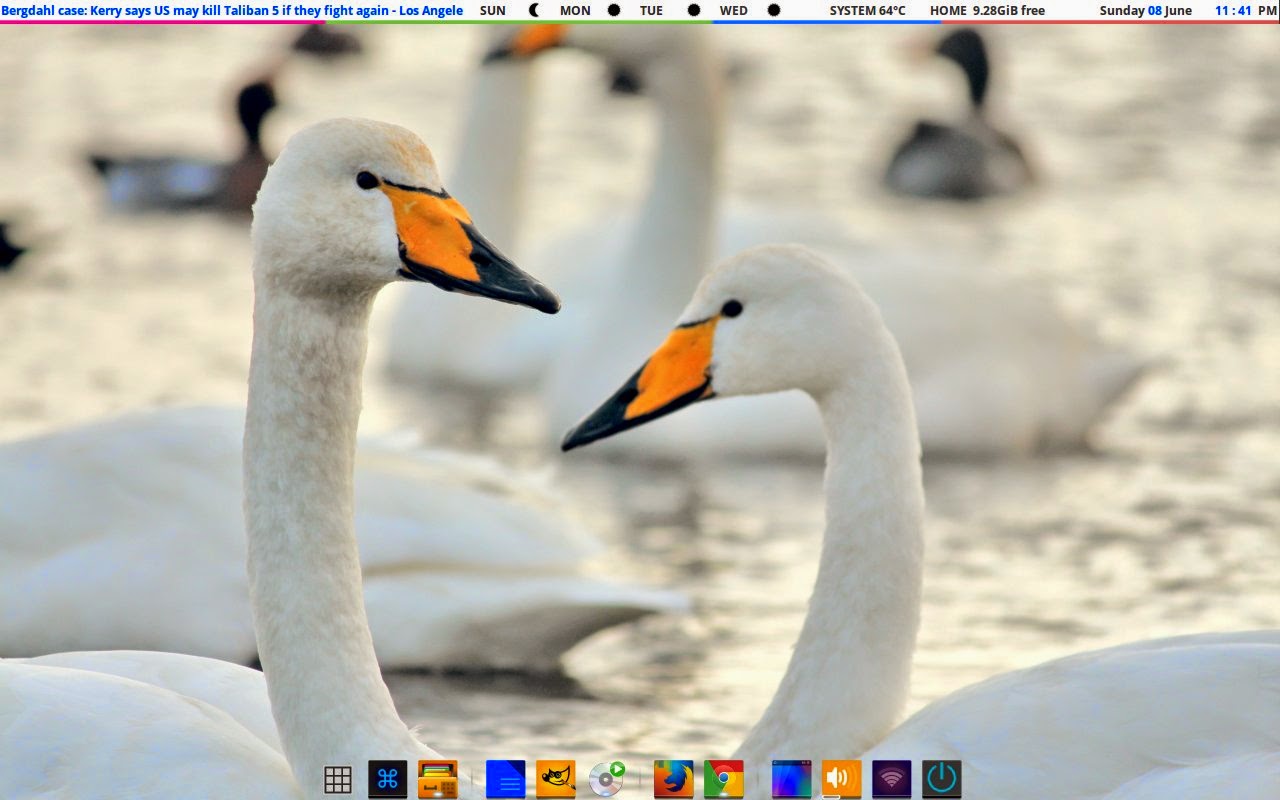Click the orange volume speaker icon
The height and width of the screenshot is (800, 1280).
coord(842,779)
